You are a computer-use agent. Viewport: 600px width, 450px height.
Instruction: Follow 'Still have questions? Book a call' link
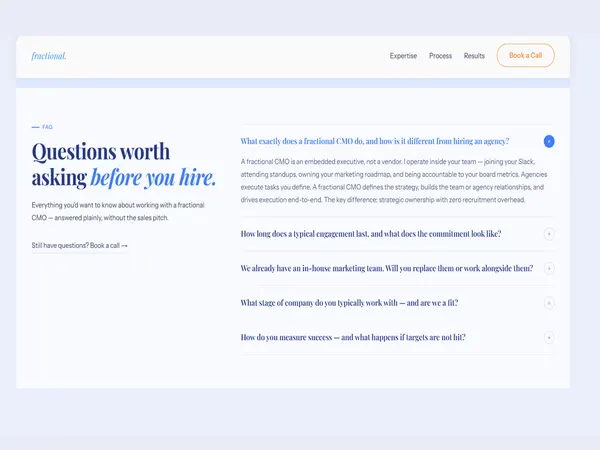click(80, 245)
